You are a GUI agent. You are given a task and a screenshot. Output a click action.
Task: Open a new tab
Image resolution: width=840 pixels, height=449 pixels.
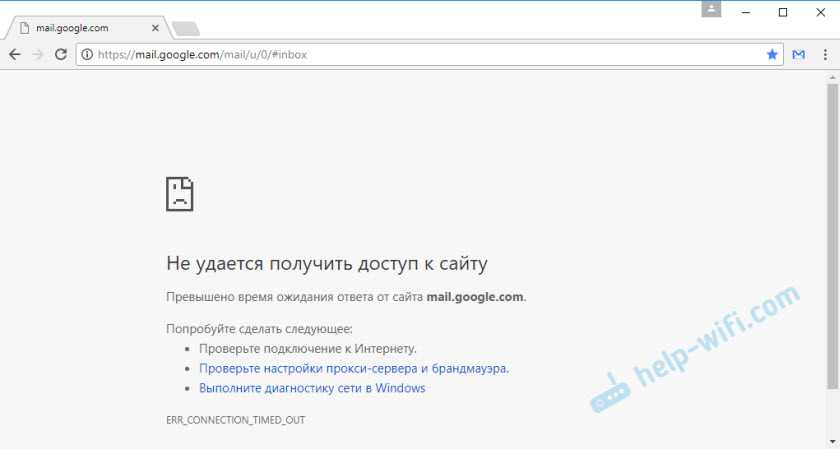(185, 27)
